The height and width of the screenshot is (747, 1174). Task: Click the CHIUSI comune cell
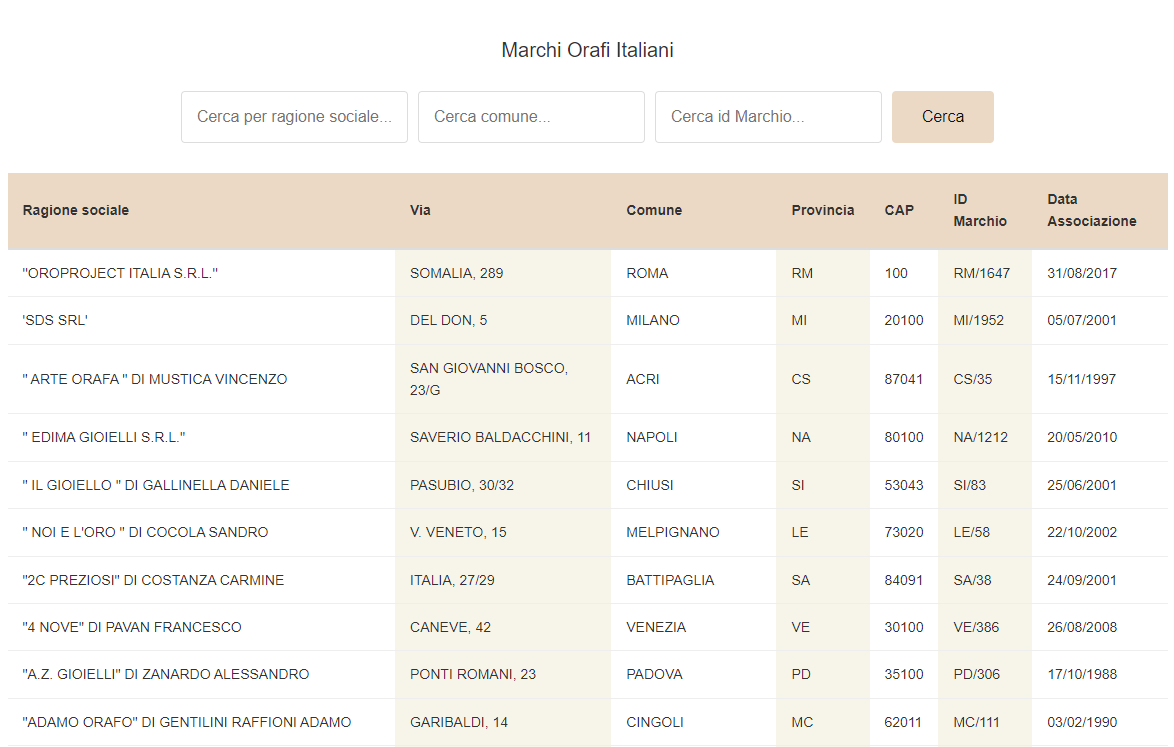pyautogui.click(x=650, y=485)
